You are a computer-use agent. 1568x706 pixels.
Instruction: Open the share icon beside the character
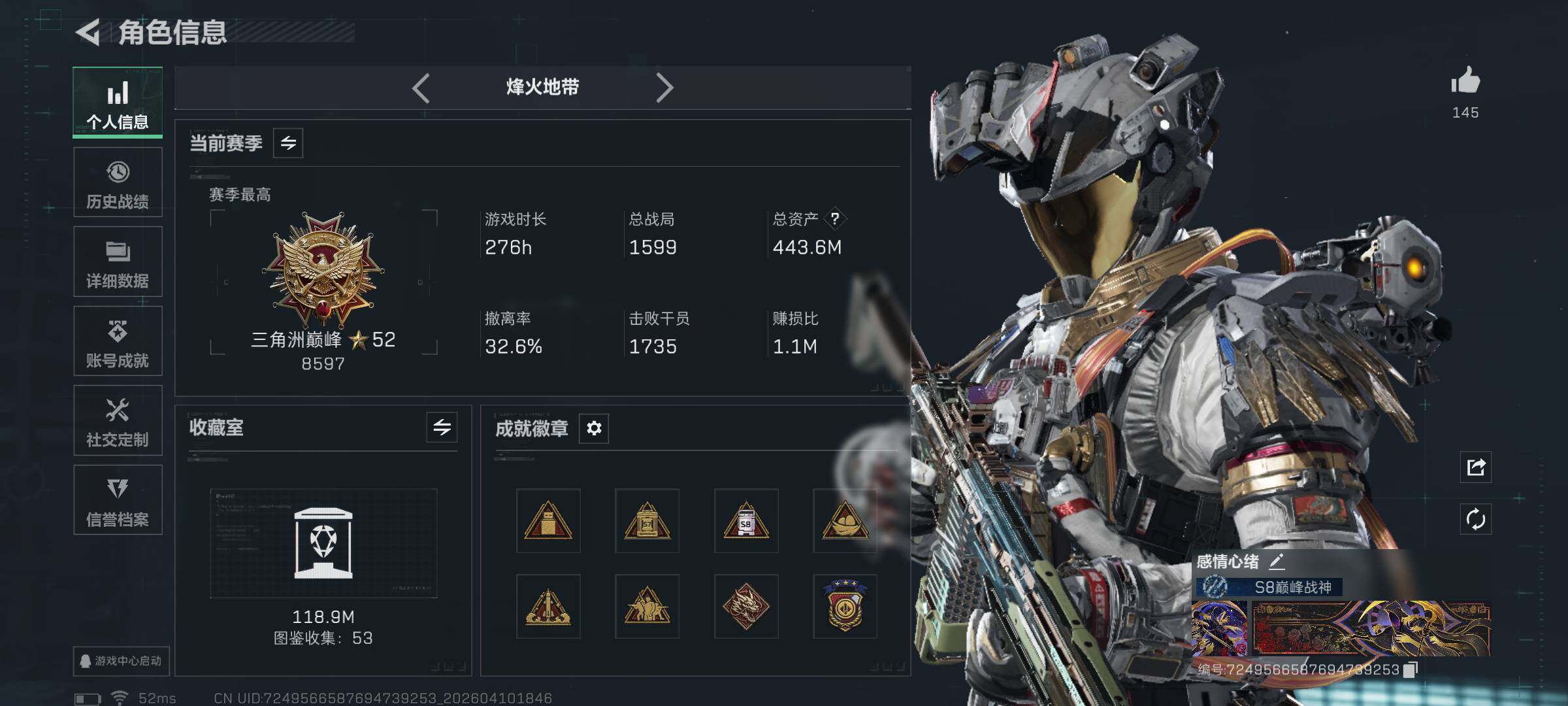tap(1476, 467)
